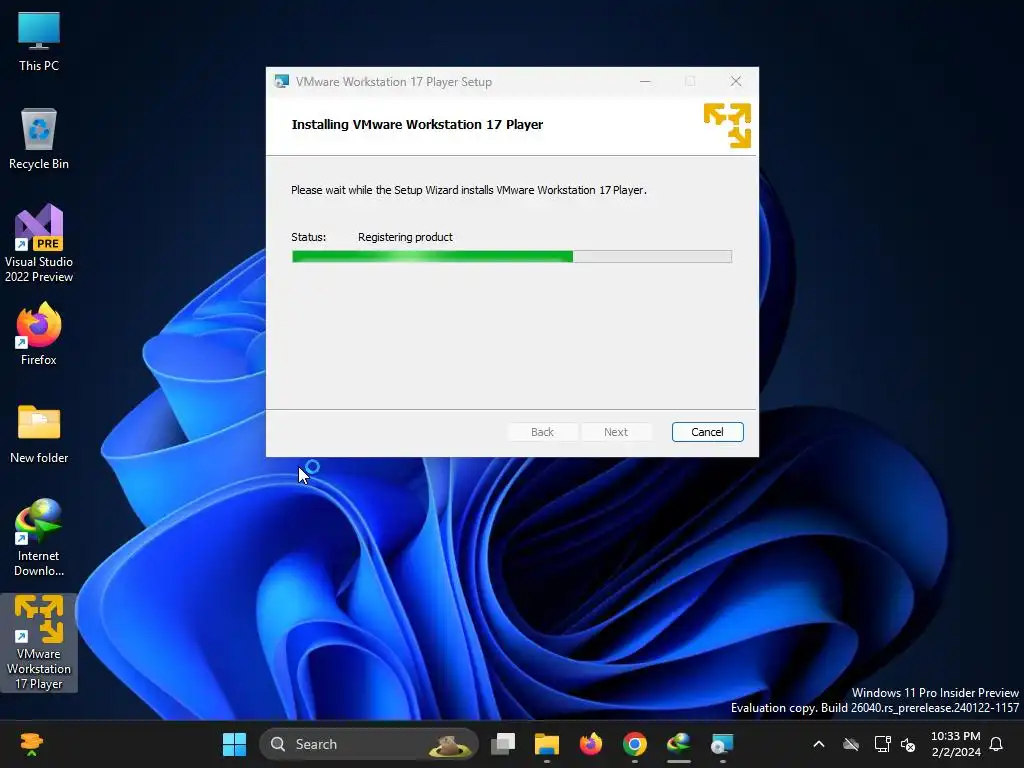Click the gopher search highlight icon
1024x768 pixels.
[449, 744]
